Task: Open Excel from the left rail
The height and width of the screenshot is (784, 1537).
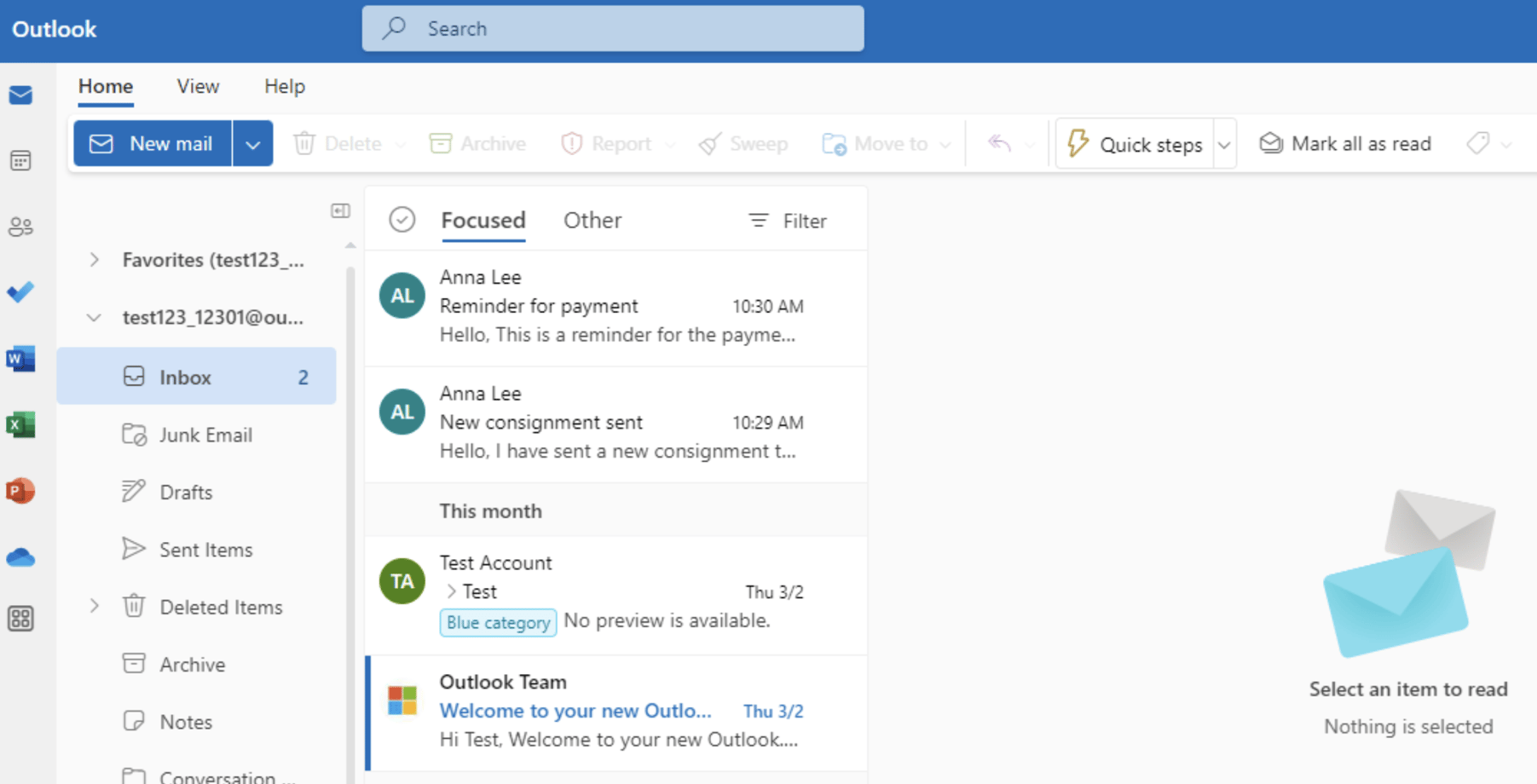Action: [x=21, y=424]
